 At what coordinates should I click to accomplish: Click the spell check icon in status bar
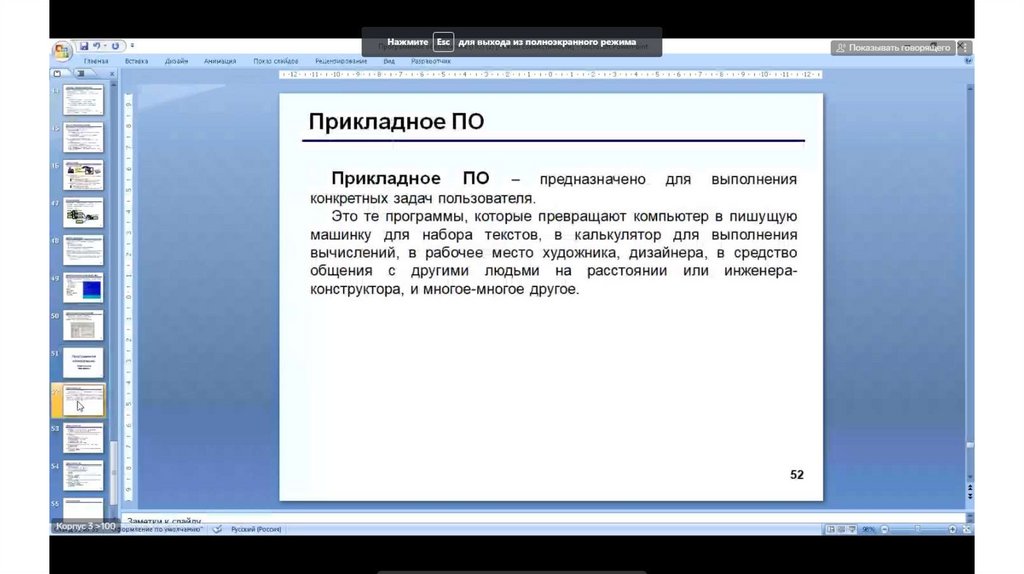tap(217, 528)
